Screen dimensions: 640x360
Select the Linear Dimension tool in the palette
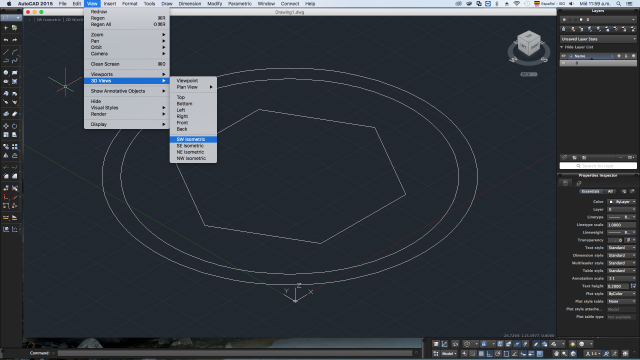point(6,218)
